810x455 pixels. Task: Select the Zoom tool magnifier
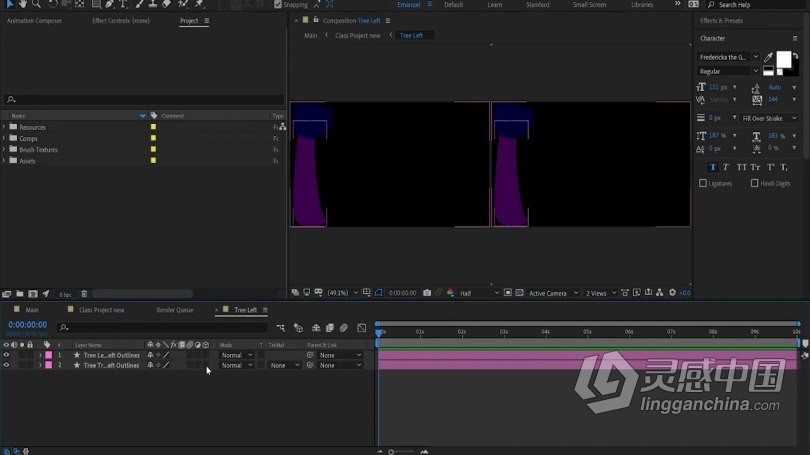coord(36,4)
